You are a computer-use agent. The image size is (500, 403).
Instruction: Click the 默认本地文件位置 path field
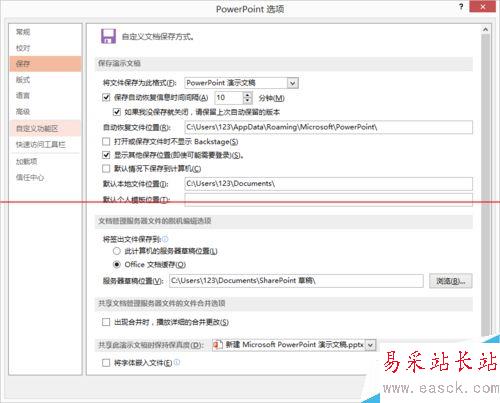pyautogui.click(x=328, y=184)
